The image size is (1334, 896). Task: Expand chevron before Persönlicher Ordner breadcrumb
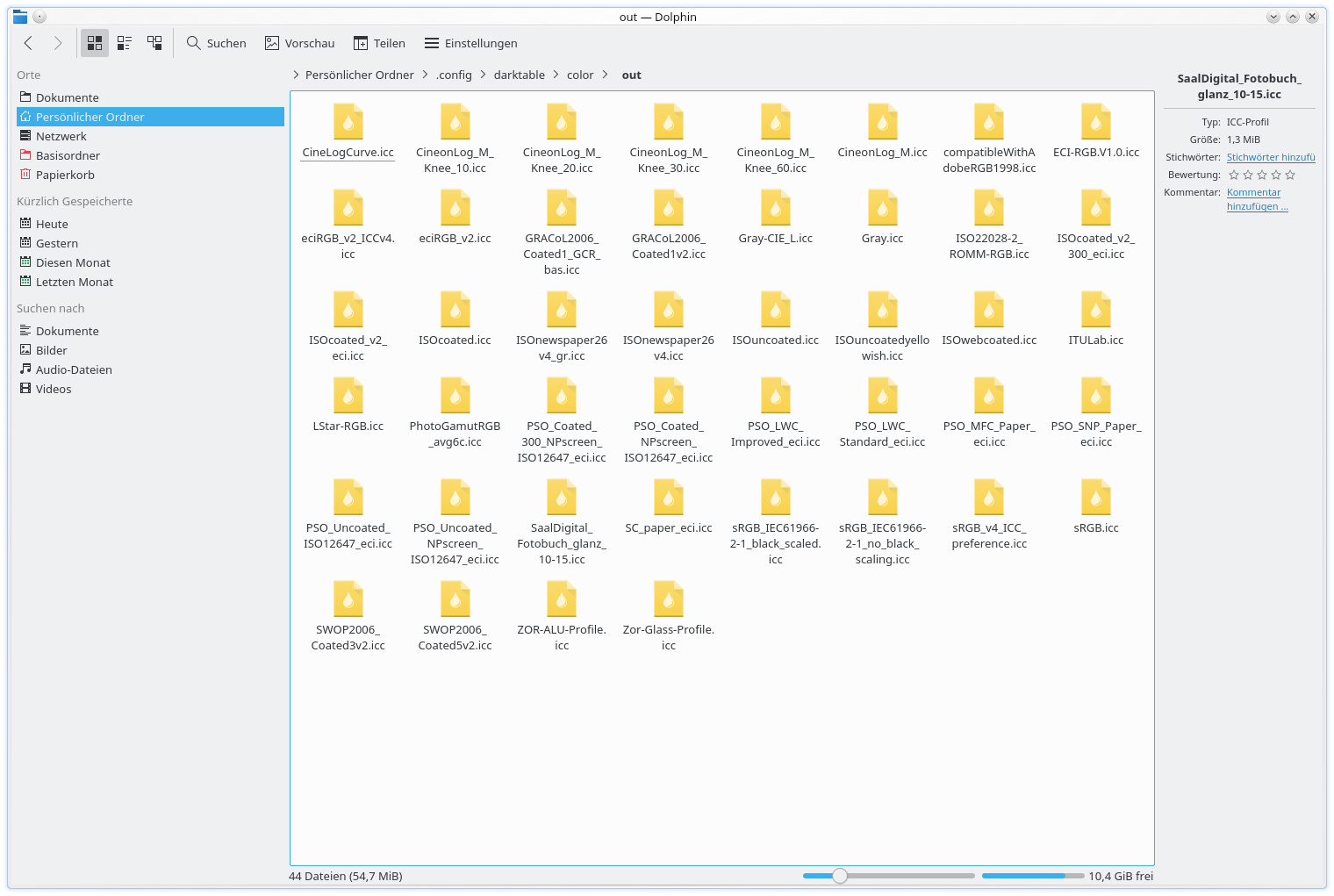tap(296, 75)
